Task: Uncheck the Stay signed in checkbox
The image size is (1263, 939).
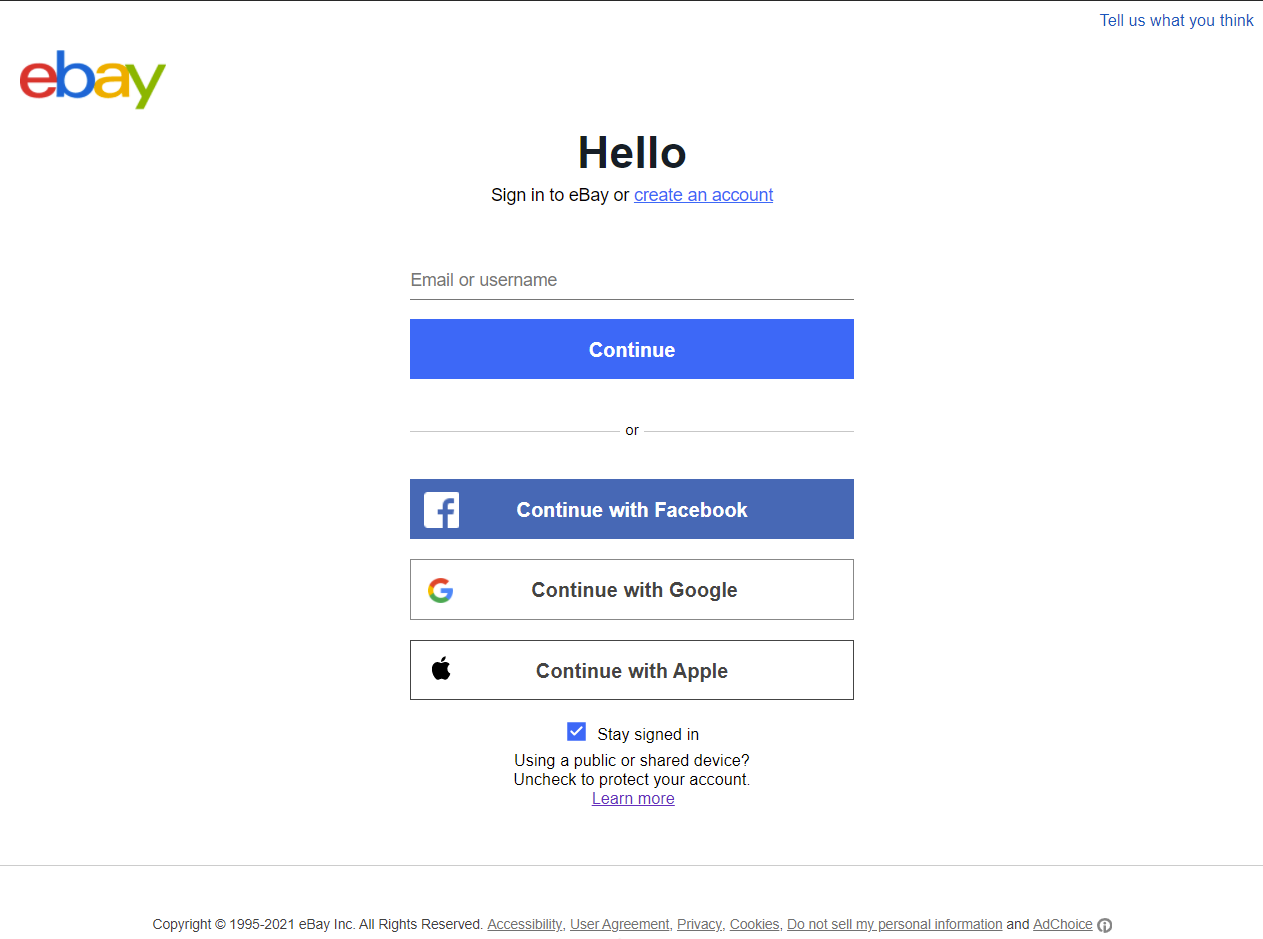Action: click(x=576, y=732)
